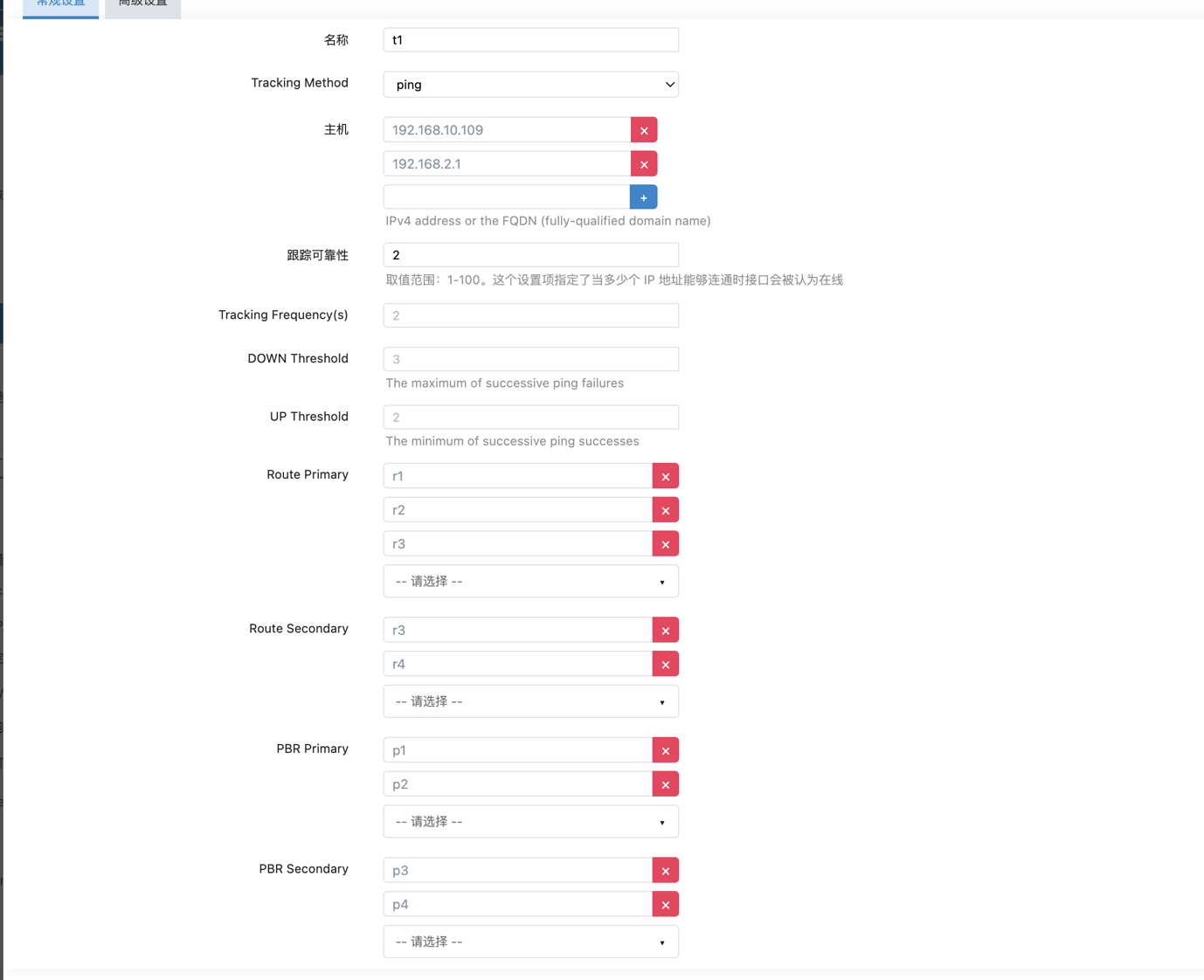Open PBR Secondary 请选择 dropdown
Screen dimensions: 1204x980
(x=530, y=942)
